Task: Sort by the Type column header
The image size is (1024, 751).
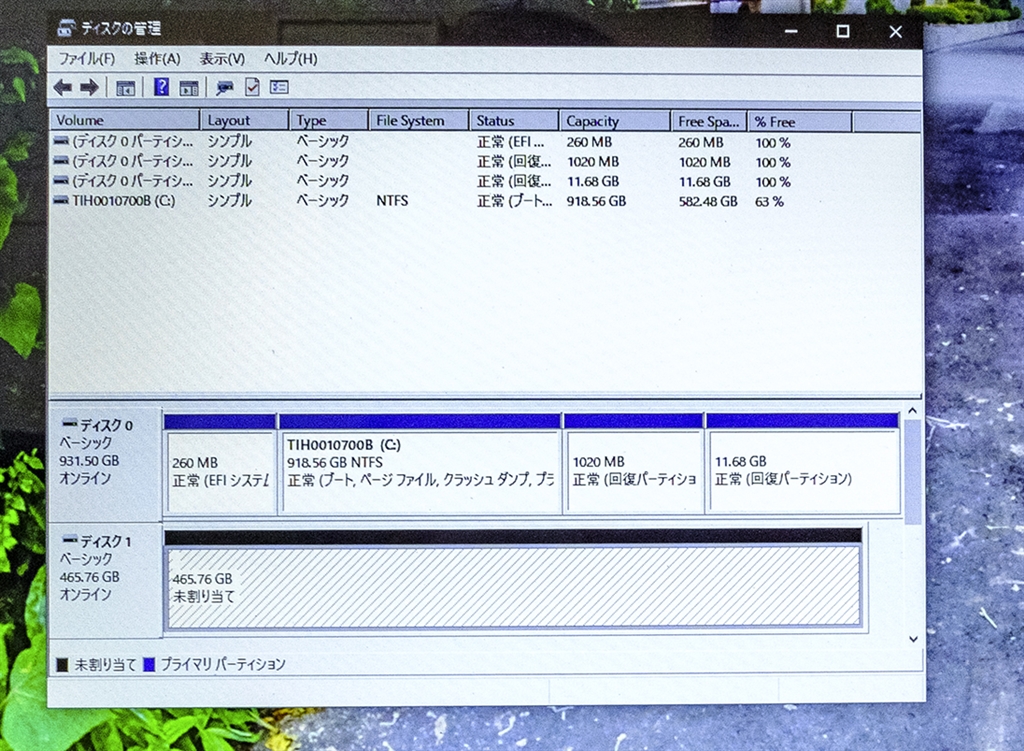Action: pos(329,120)
